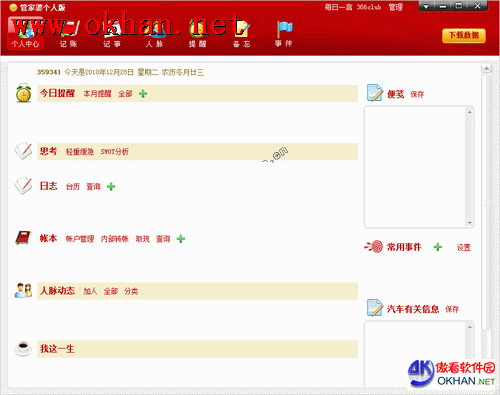Viewport: 500px width, 395px height.
Task: Open 帐户管理 account management
Action: pyautogui.click(x=80, y=239)
